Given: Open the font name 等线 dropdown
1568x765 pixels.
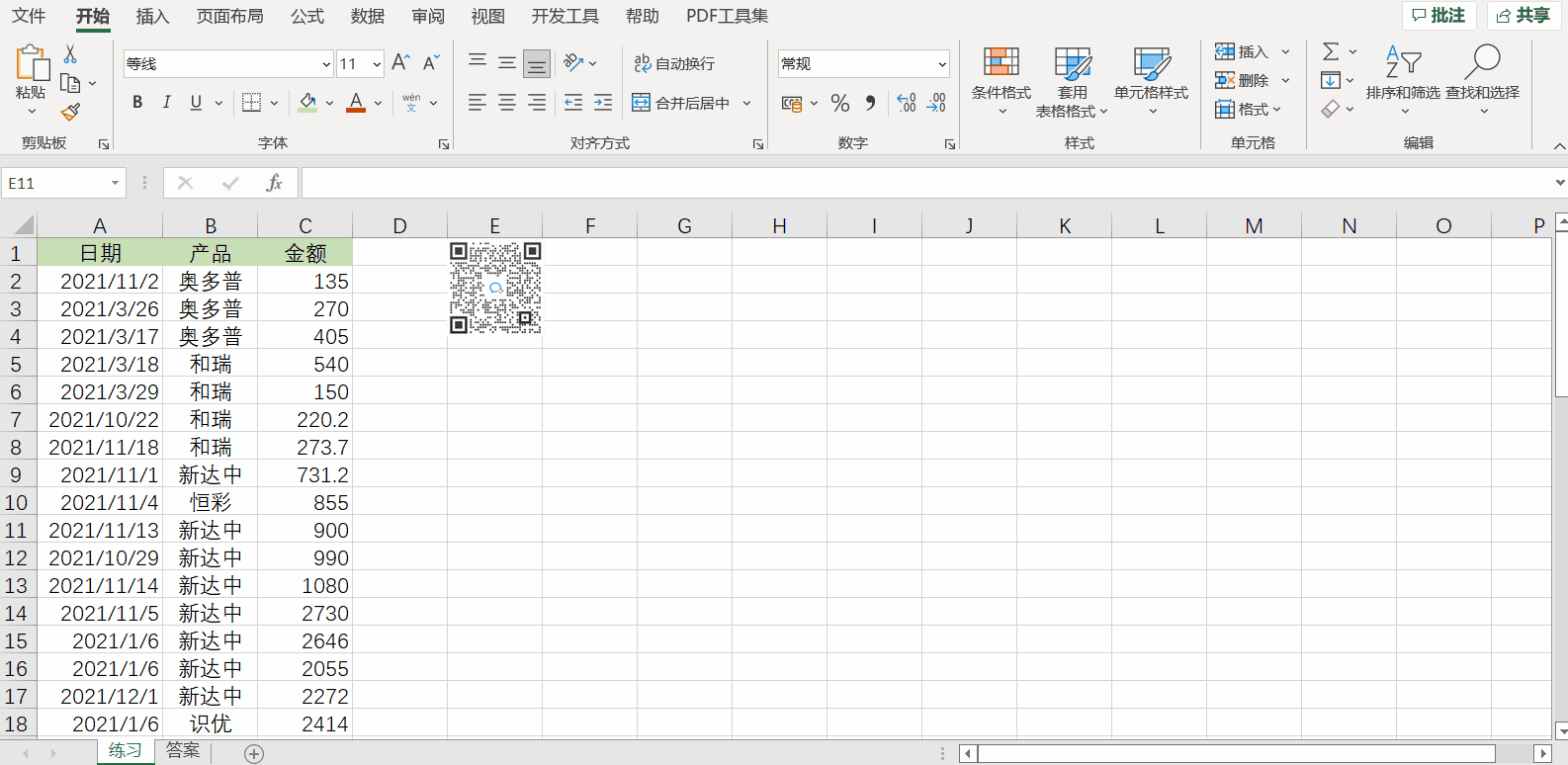Looking at the screenshot, I should pyautogui.click(x=326, y=64).
